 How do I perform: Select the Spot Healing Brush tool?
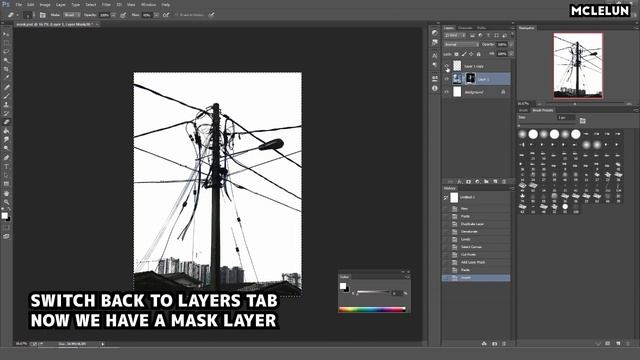coord(6,87)
